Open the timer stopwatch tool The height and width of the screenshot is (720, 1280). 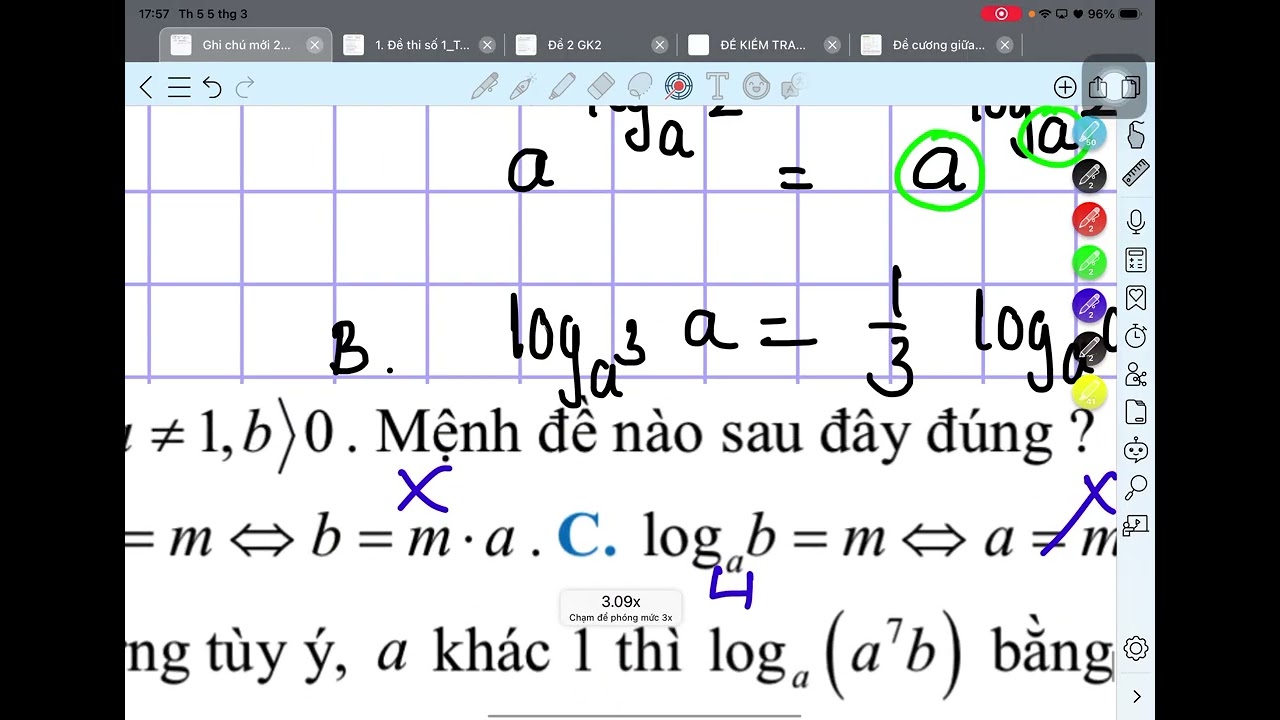pyautogui.click(x=1136, y=336)
